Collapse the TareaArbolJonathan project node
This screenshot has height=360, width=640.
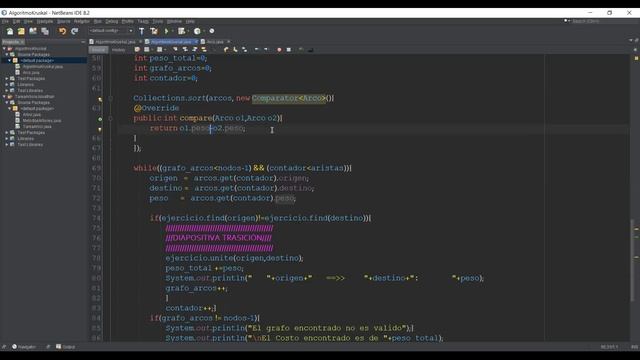click(4, 97)
